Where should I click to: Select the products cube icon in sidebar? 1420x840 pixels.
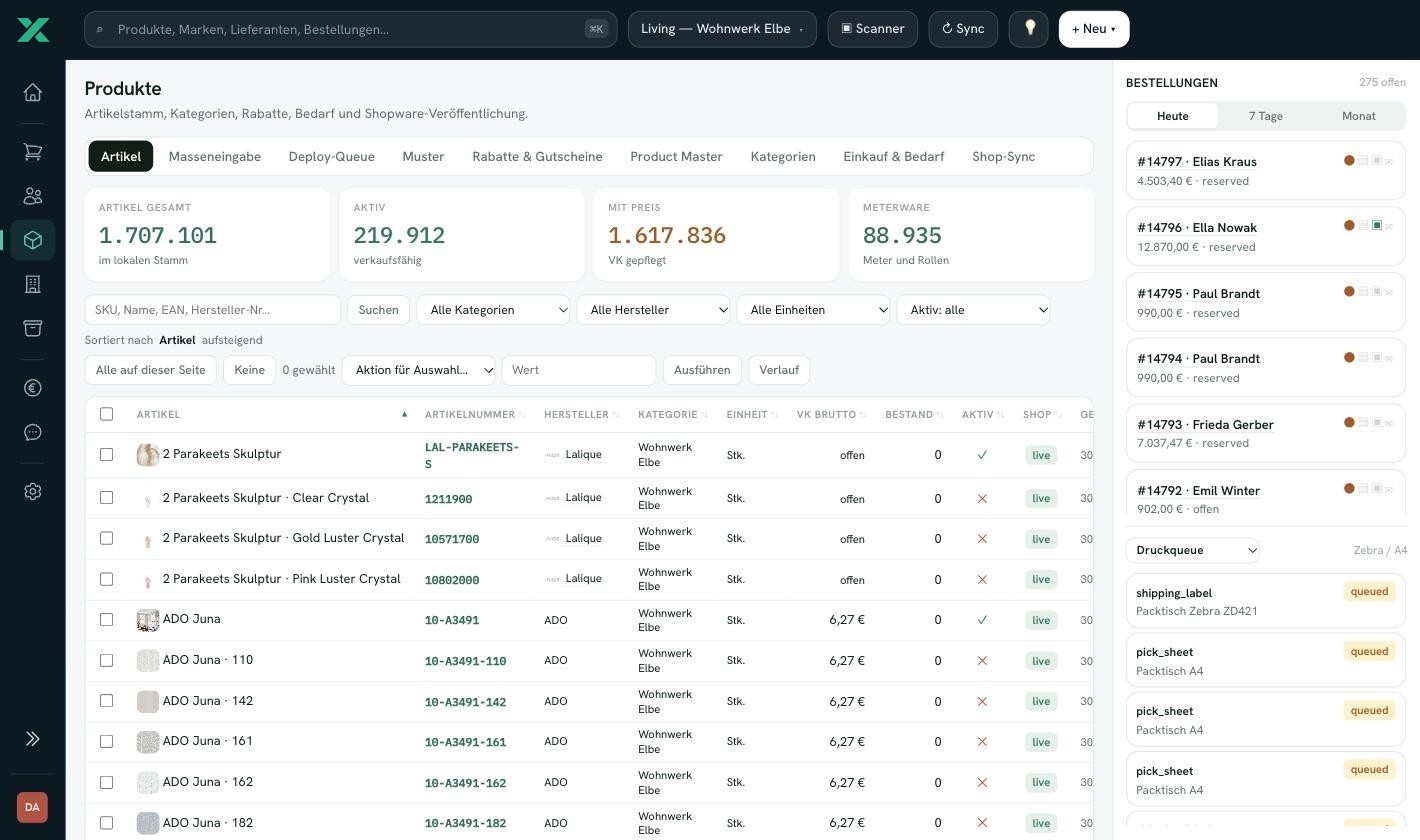coord(33,240)
